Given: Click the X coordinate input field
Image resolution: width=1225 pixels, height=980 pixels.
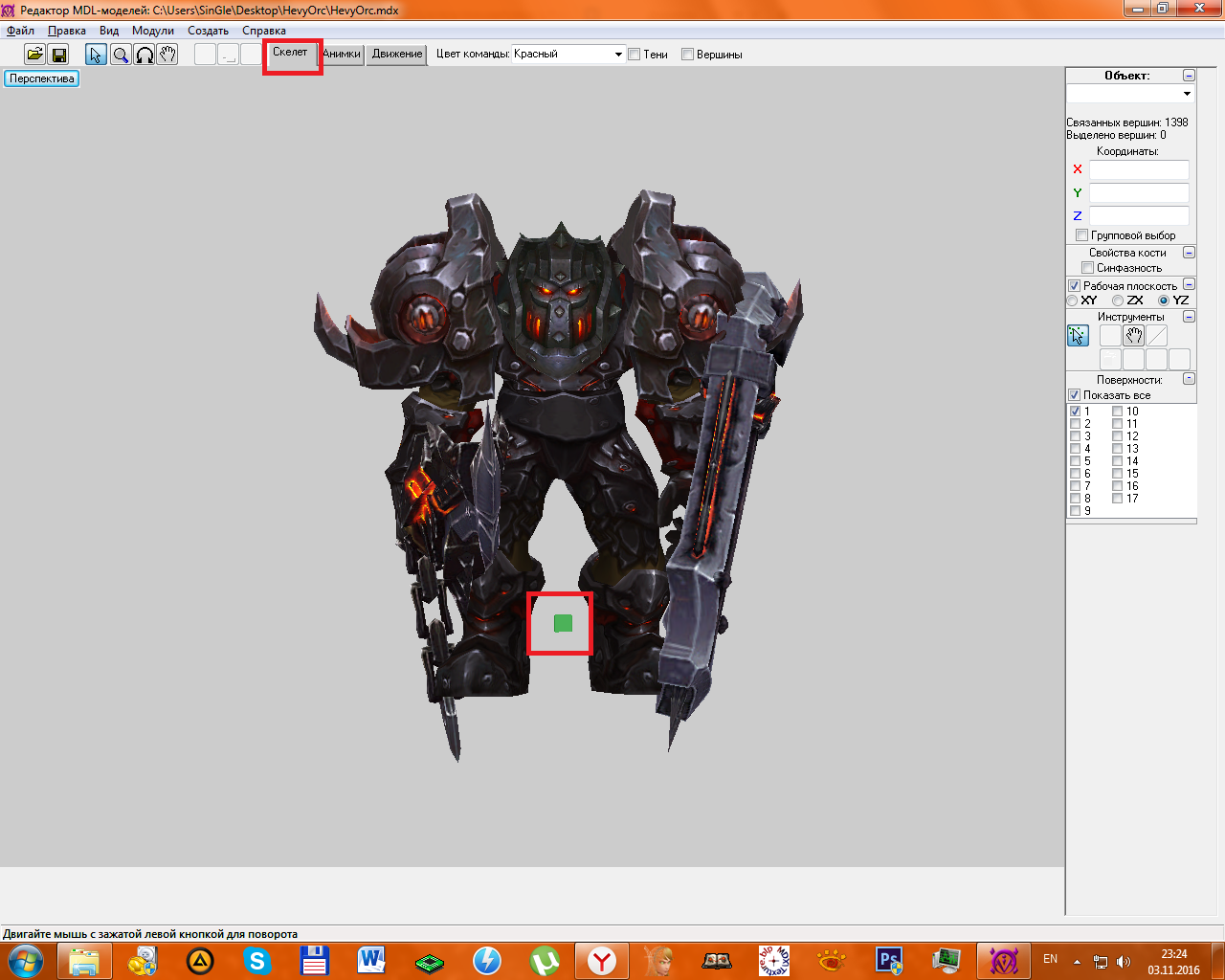Looking at the screenshot, I should coord(1139,169).
